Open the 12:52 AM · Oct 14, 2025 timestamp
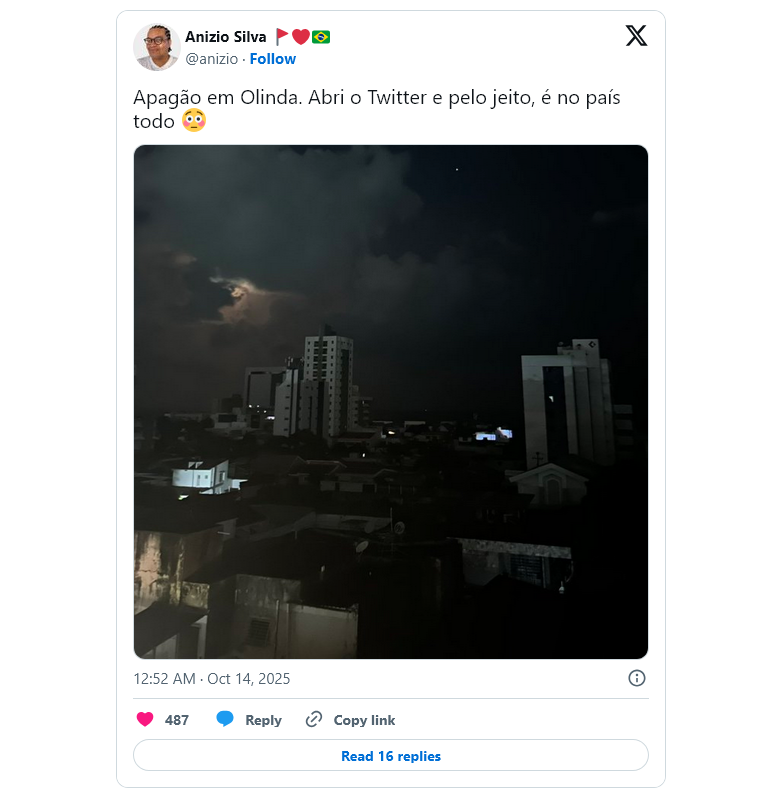This screenshot has height=798, width=782. 212,678
